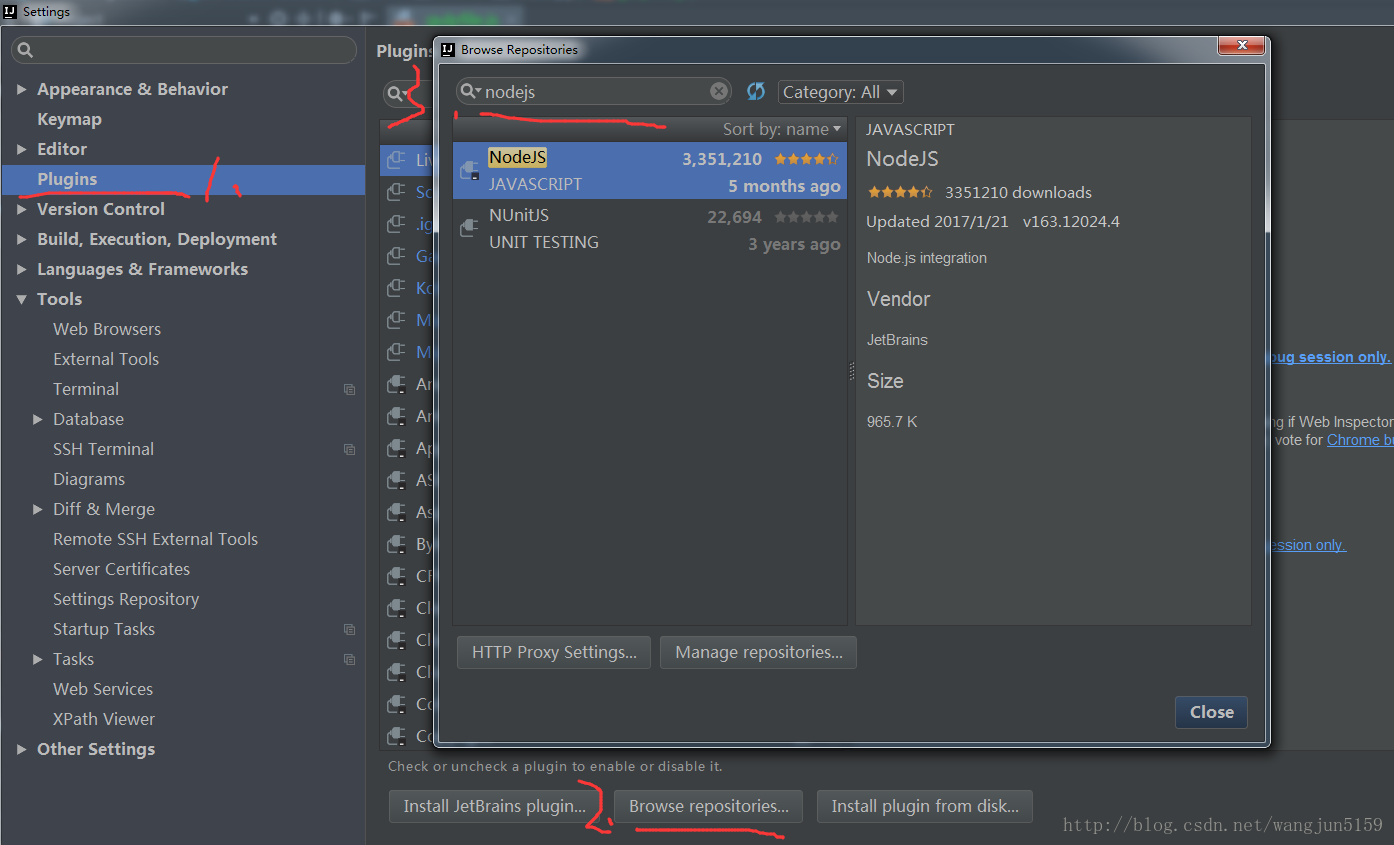Click the IntelliJ icon in Settings title bar
The width and height of the screenshot is (1394, 845).
pos(10,11)
